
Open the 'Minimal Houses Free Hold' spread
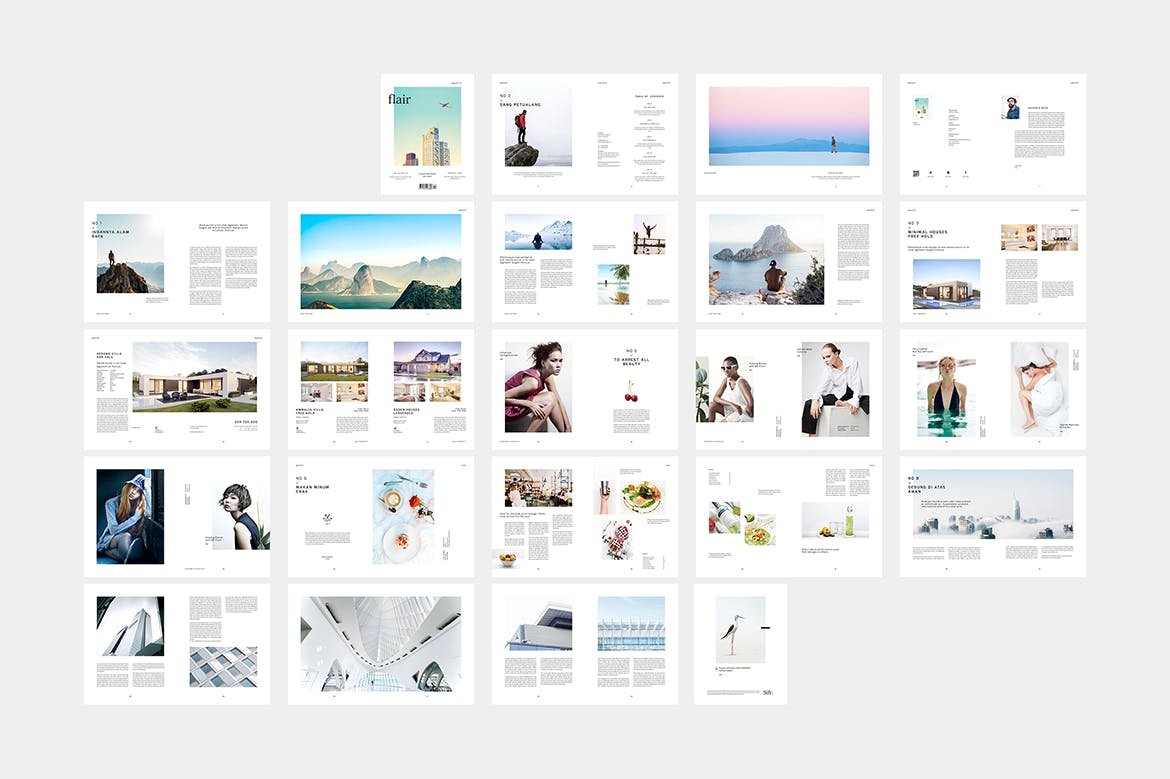click(x=992, y=259)
